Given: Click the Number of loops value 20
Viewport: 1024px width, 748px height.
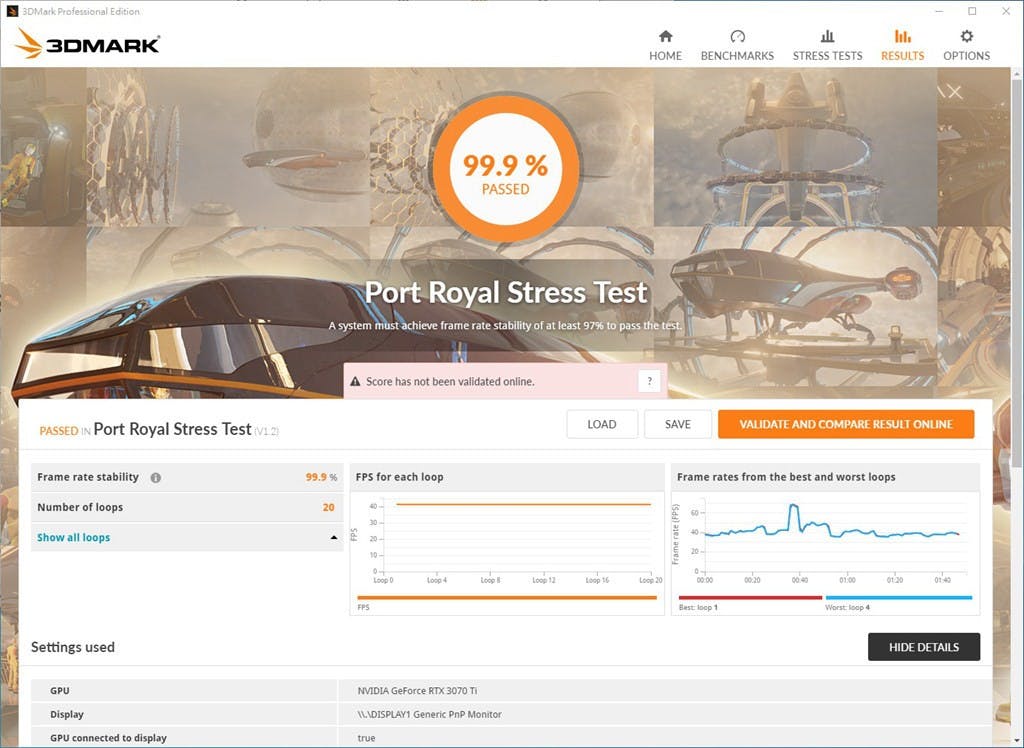Looking at the screenshot, I should click(328, 508).
